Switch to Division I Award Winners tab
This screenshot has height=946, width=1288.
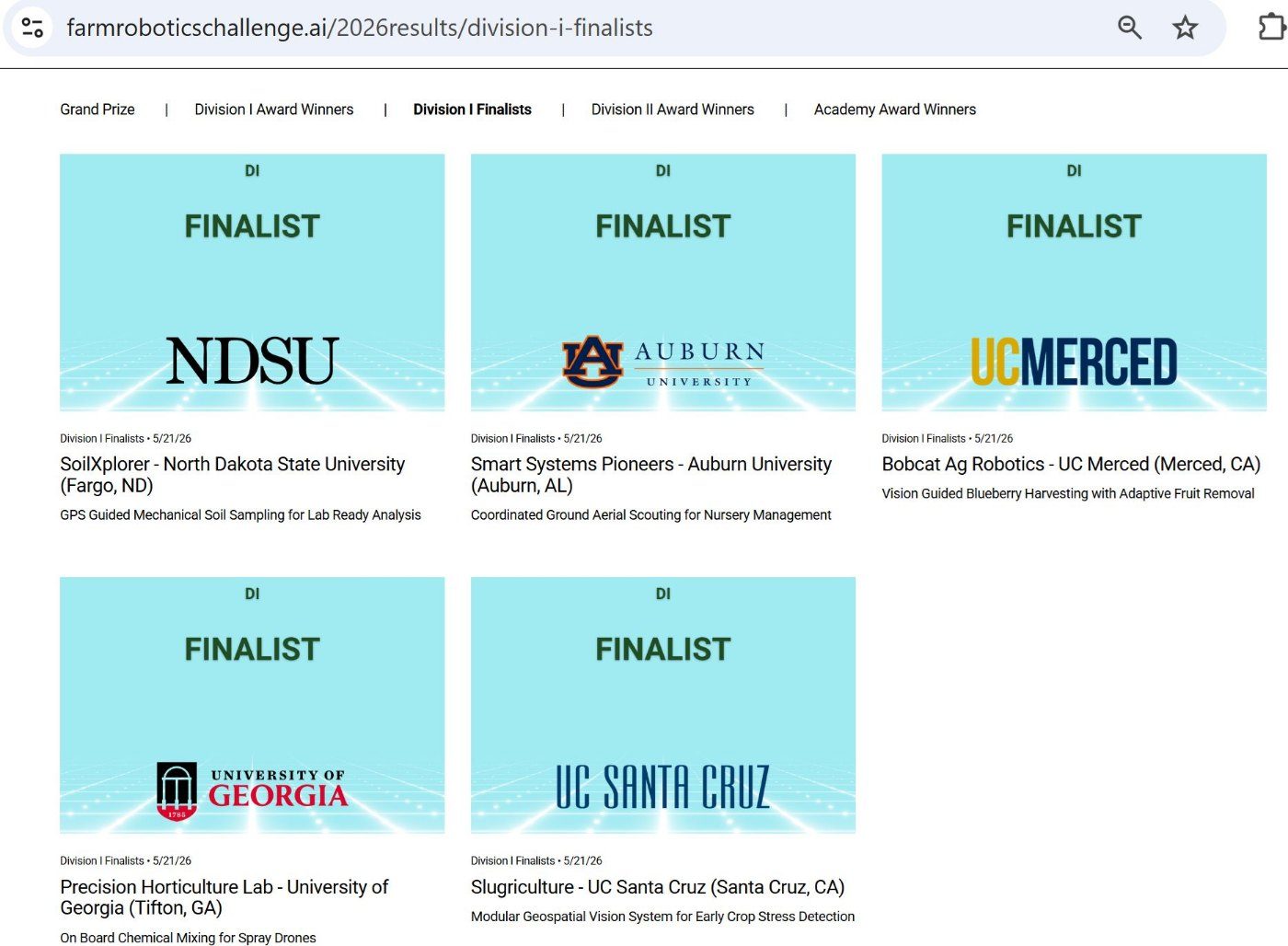[274, 110]
